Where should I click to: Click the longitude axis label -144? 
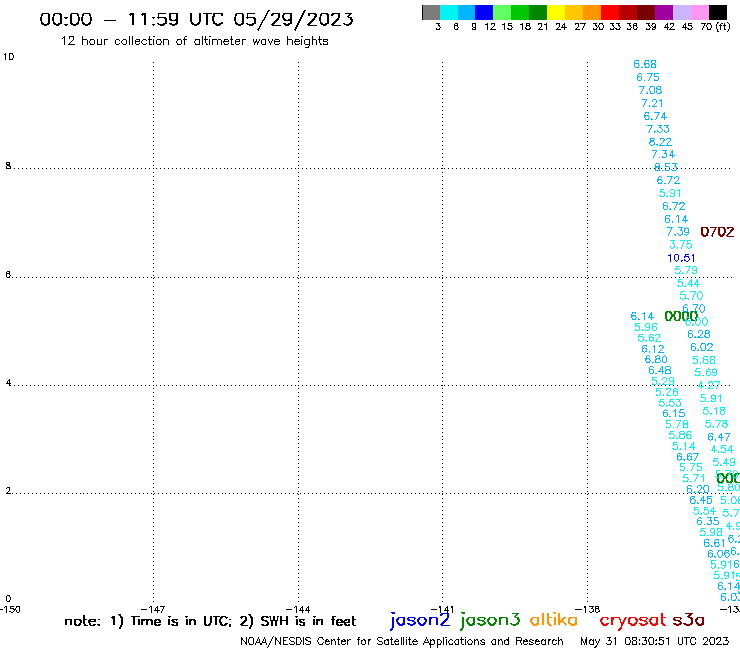298,609
